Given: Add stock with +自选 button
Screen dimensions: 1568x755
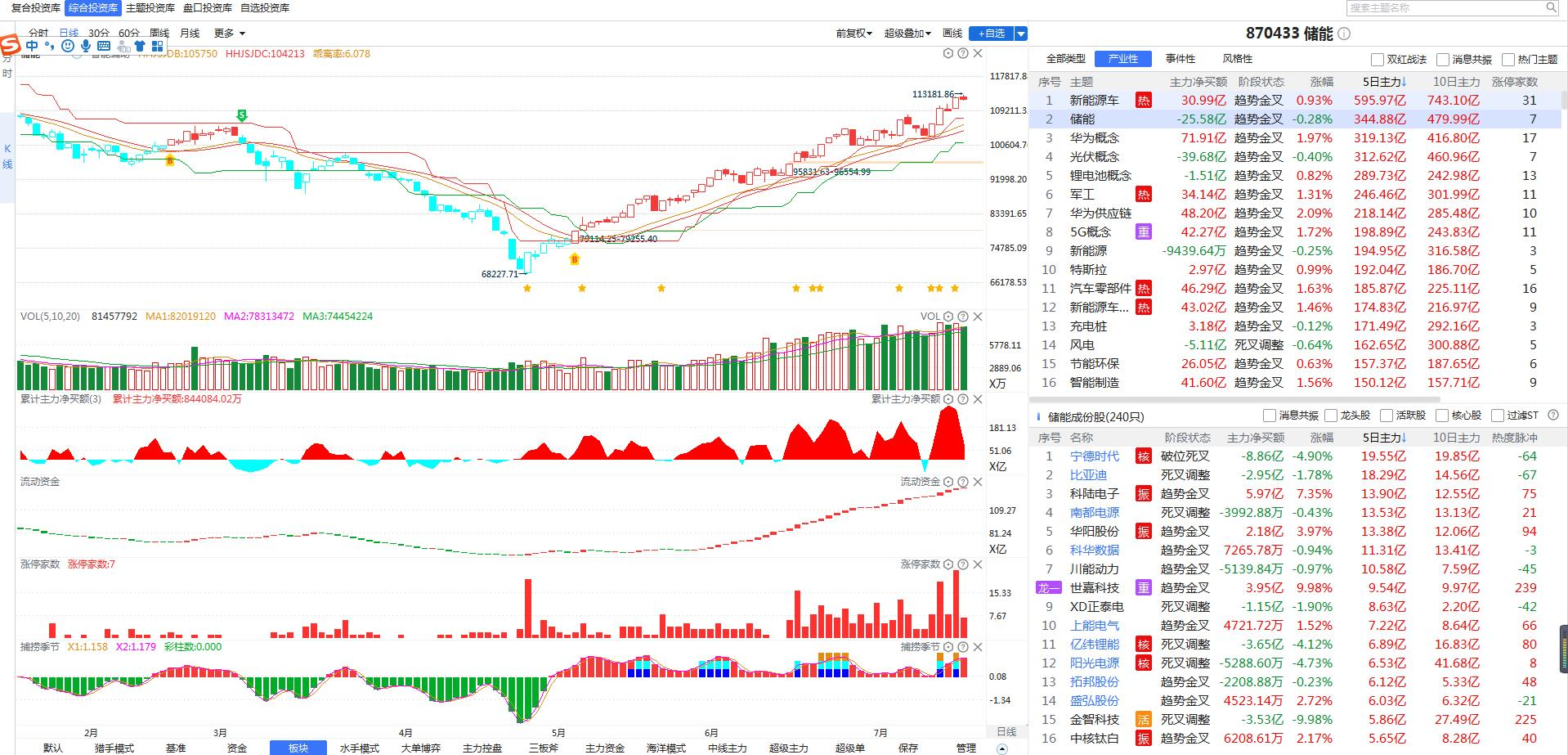Looking at the screenshot, I should 991,34.
